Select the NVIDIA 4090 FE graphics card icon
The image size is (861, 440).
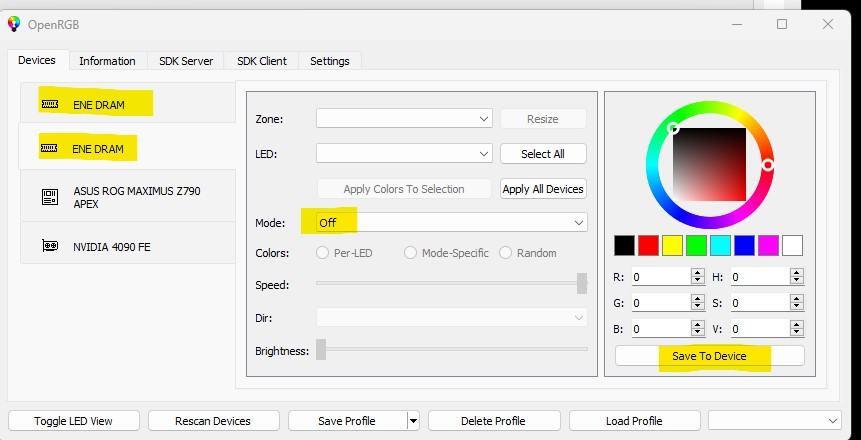[50, 246]
